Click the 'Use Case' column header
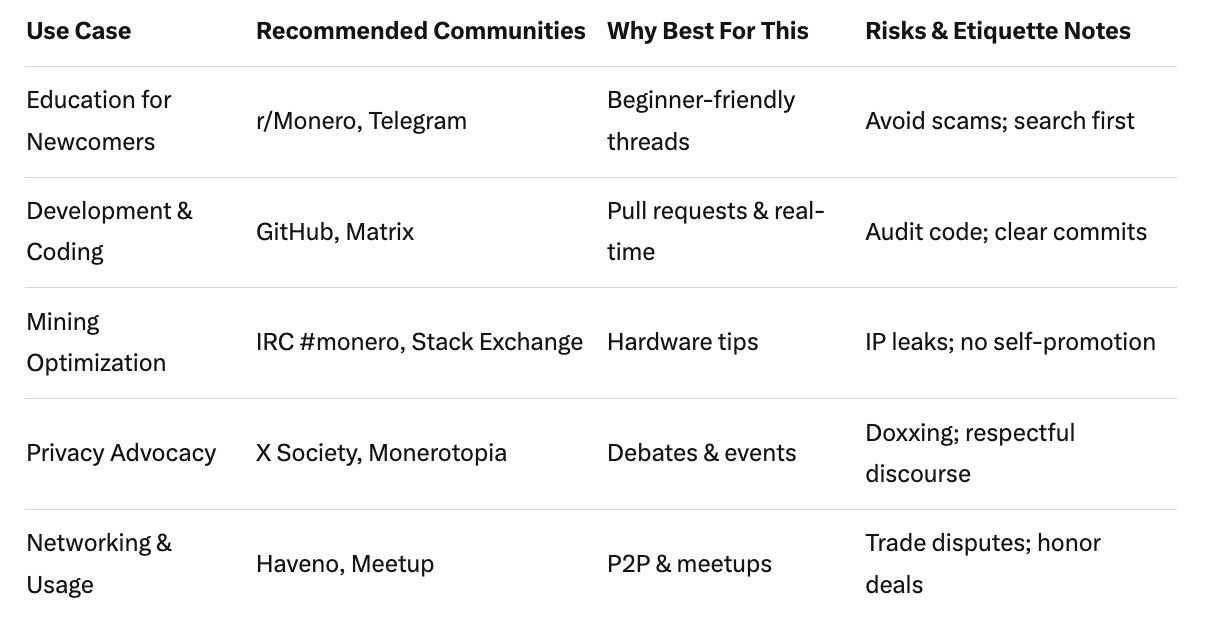This screenshot has height=624, width=1206. click(x=78, y=31)
